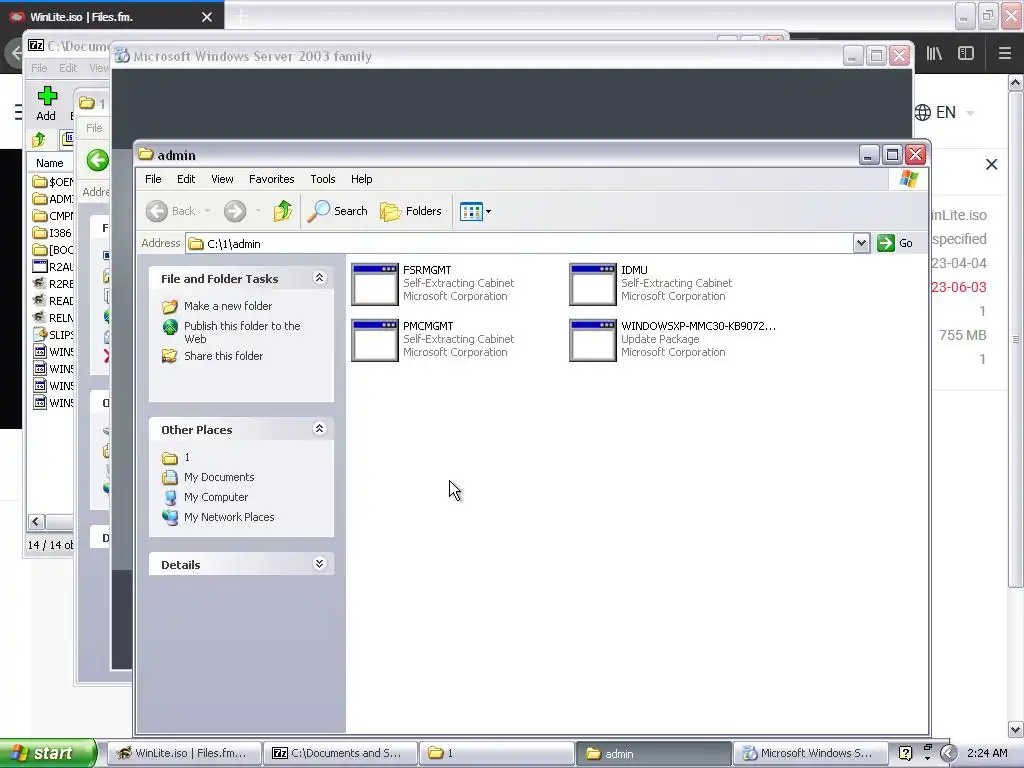Viewport: 1024px width, 768px height.
Task: Open the Tools menu
Action: pos(323,179)
